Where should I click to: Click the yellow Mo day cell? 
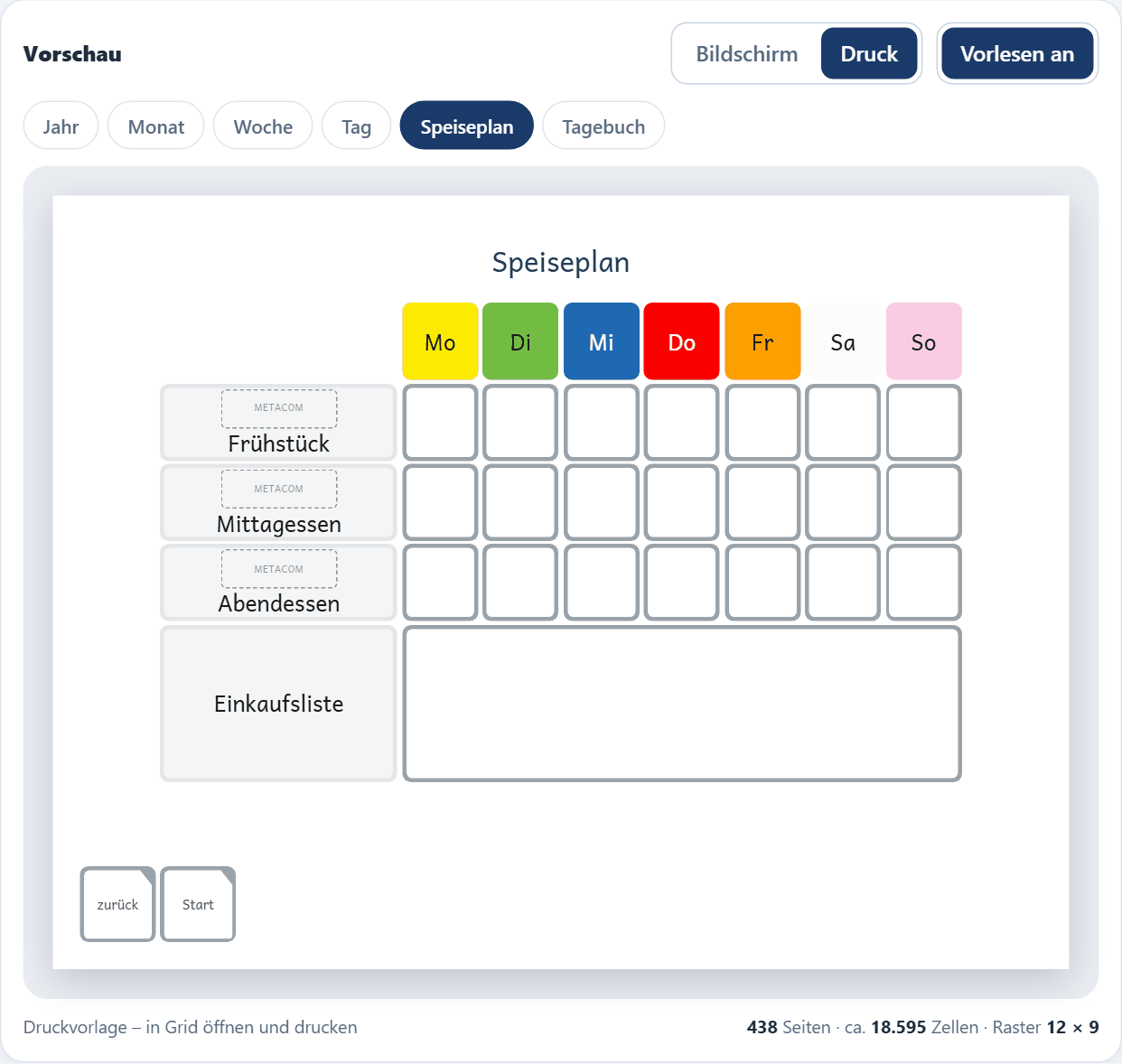point(440,341)
